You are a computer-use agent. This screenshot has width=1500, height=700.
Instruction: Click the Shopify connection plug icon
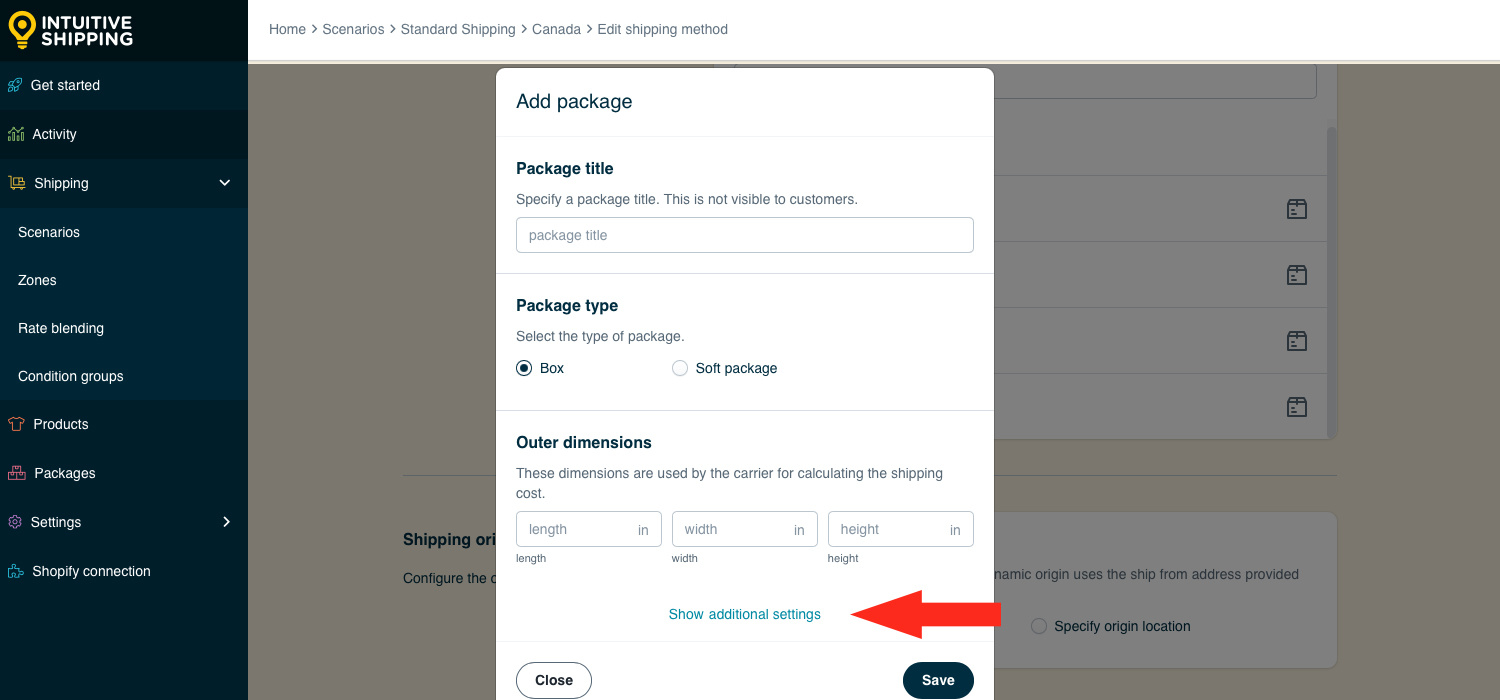tap(16, 571)
